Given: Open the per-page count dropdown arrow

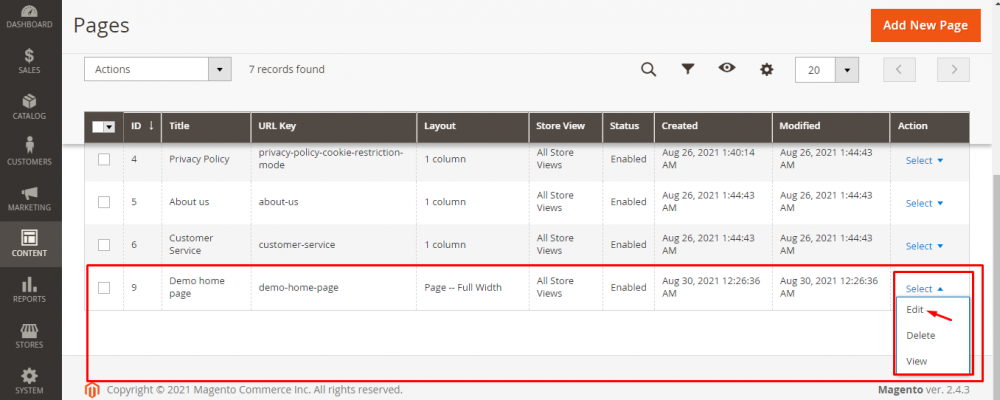Looking at the screenshot, I should click(847, 70).
